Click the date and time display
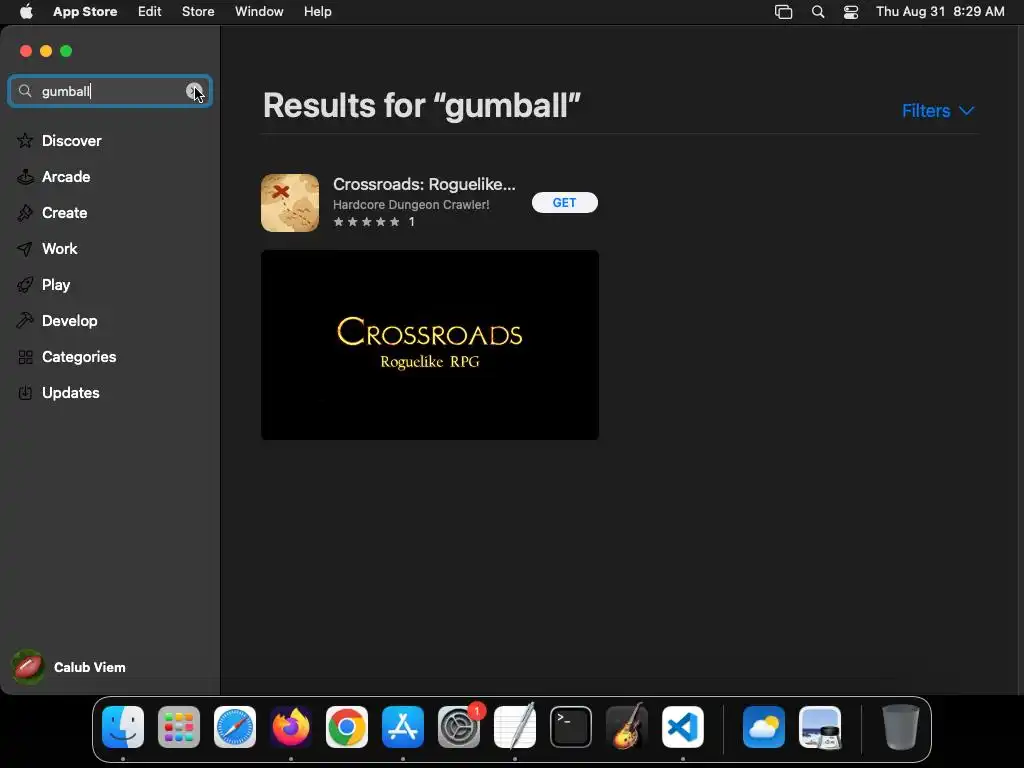The width and height of the screenshot is (1024, 768). (940, 12)
